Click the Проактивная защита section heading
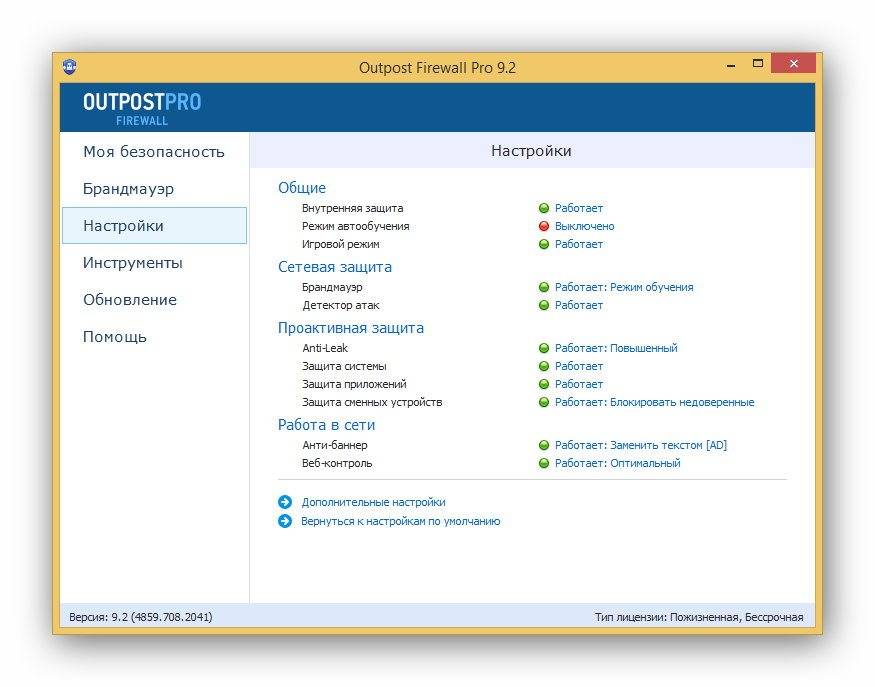 point(351,328)
